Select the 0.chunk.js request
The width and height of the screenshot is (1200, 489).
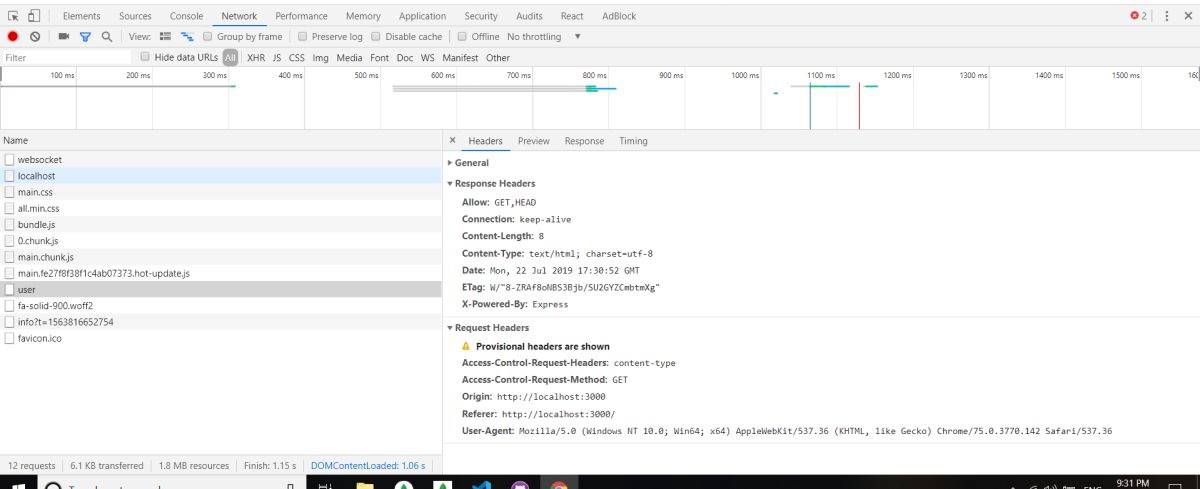pos(220,241)
